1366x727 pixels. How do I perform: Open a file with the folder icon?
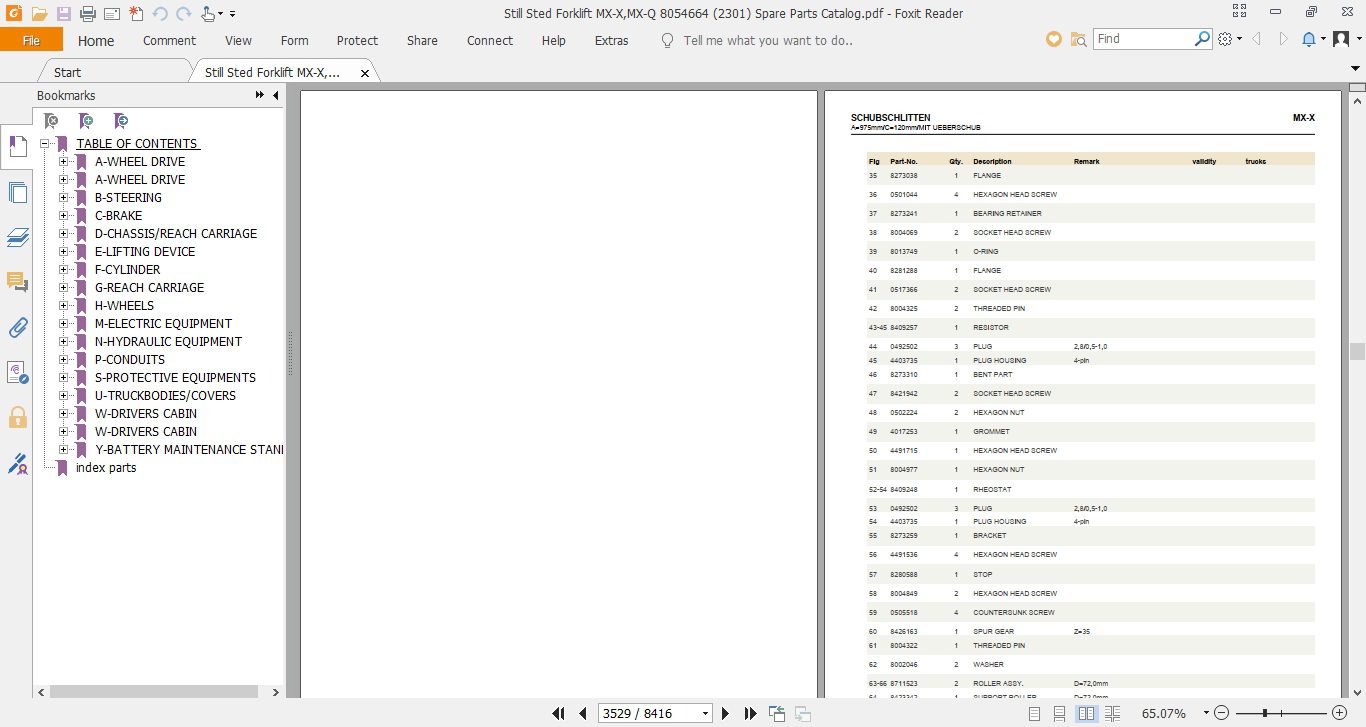(x=39, y=14)
